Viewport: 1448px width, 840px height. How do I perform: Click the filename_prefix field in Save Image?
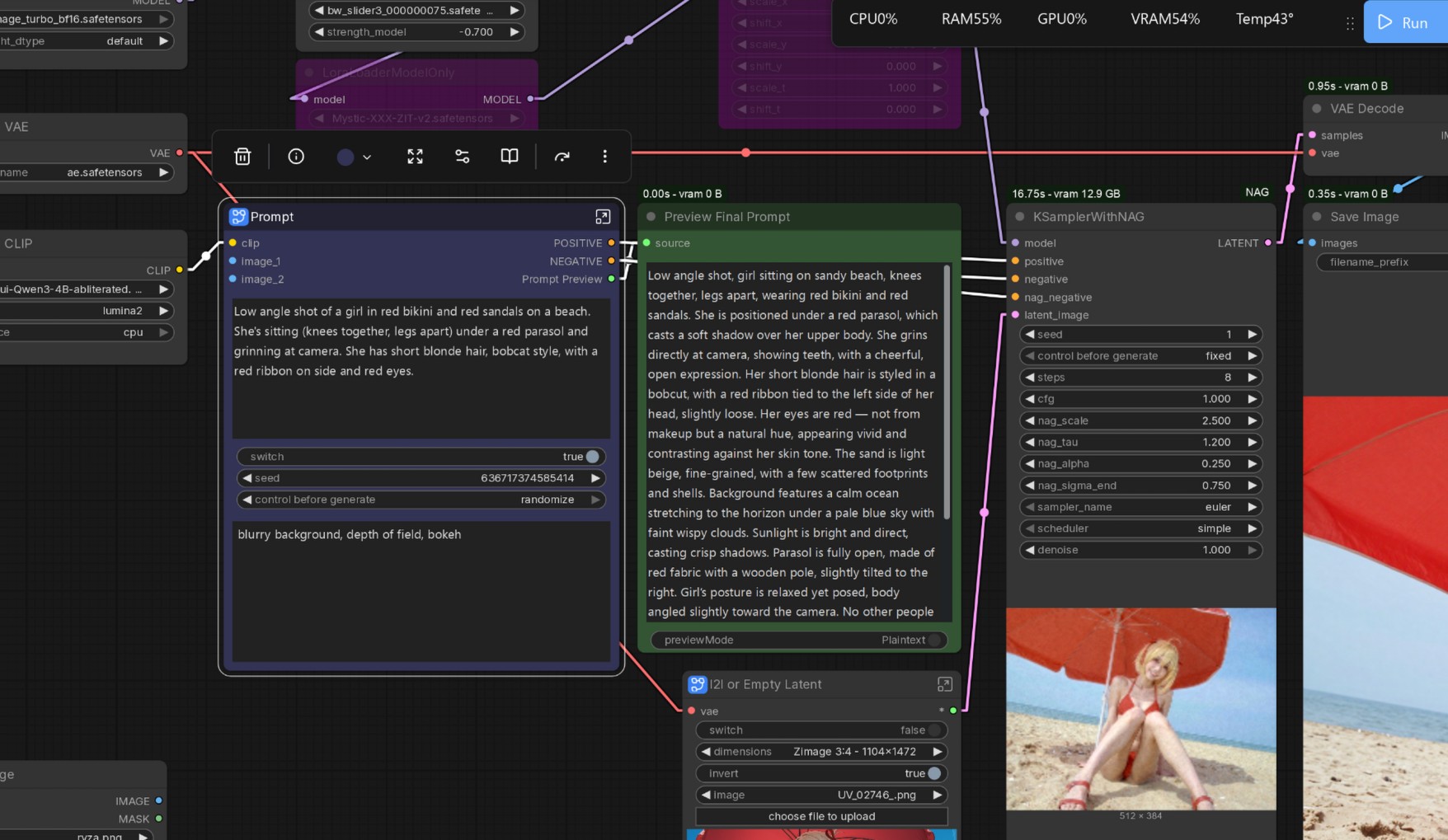pyautogui.click(x=1383, y=262)
